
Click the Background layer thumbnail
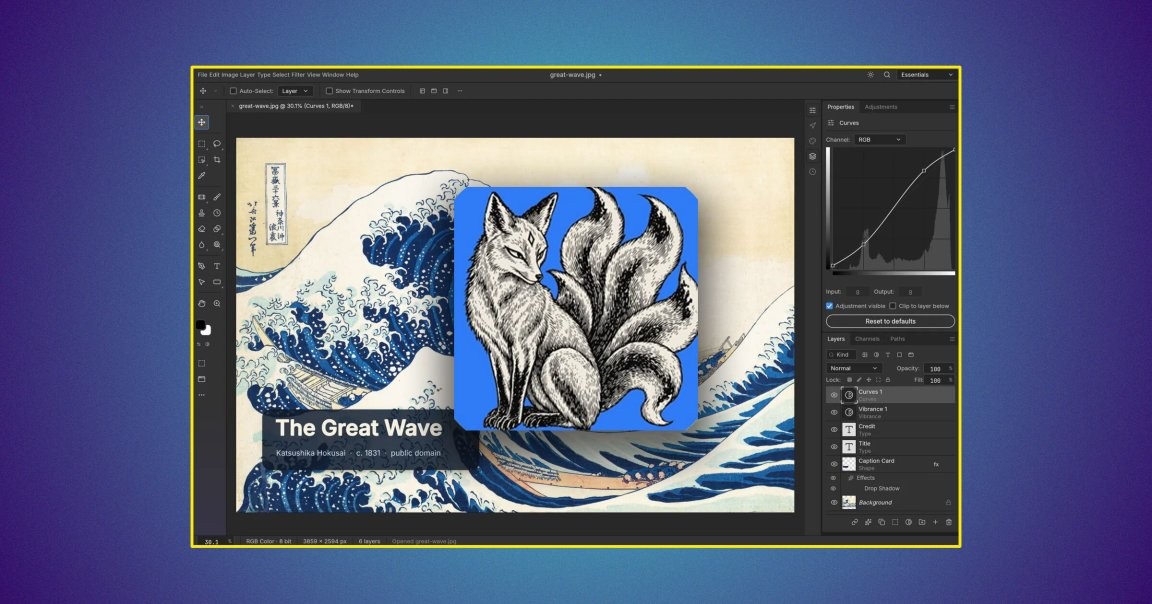[x=849, y=503]
